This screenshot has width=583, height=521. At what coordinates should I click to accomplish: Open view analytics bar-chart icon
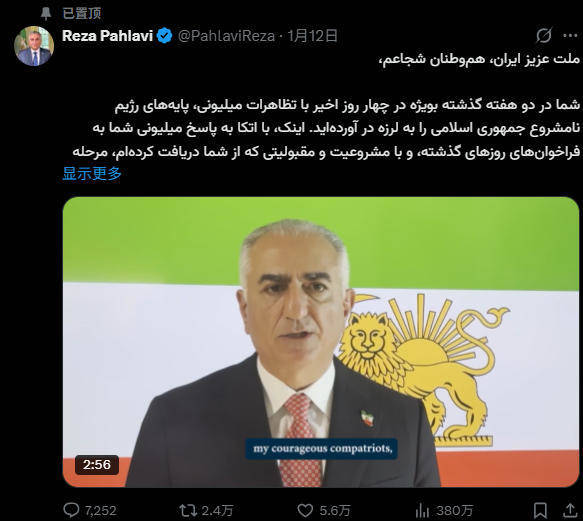click(x=422, y=510)
